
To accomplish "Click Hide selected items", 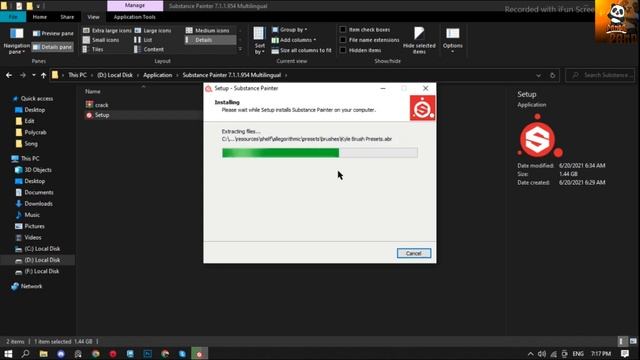I will point(419,41).
